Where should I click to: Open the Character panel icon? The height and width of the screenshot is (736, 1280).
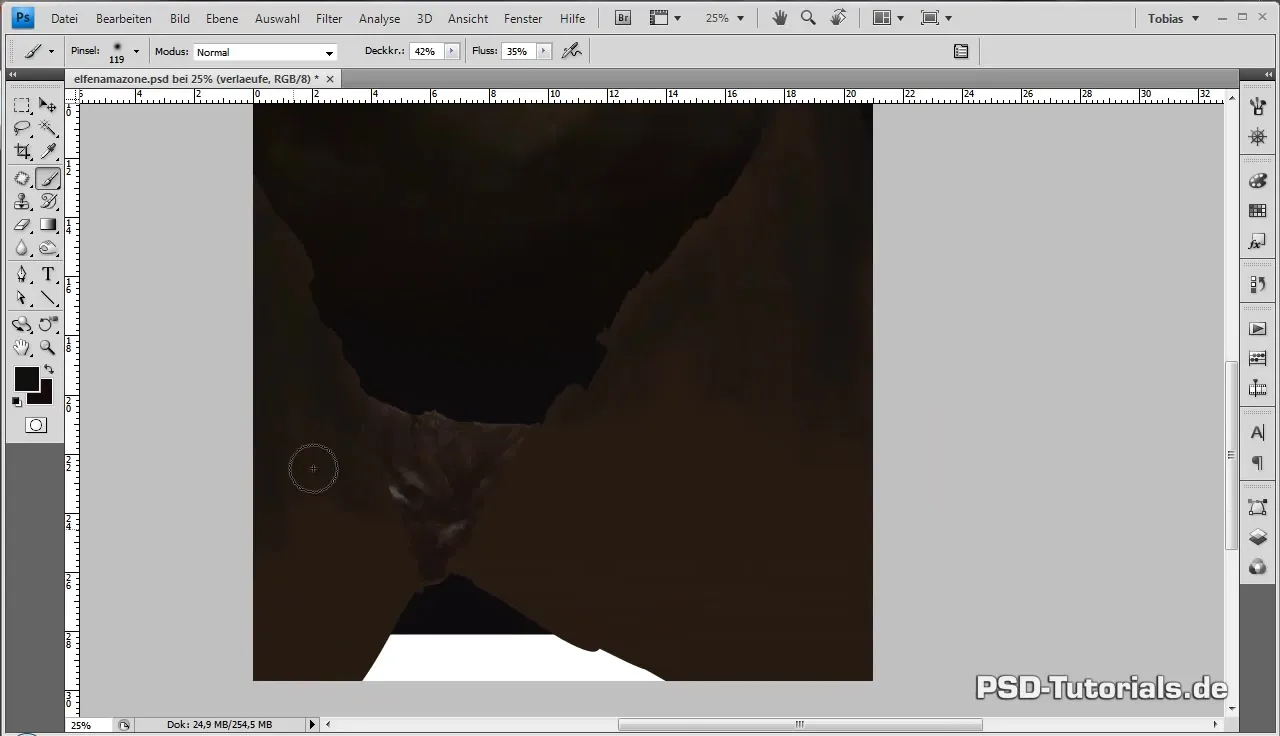[x=1258, y=433]
